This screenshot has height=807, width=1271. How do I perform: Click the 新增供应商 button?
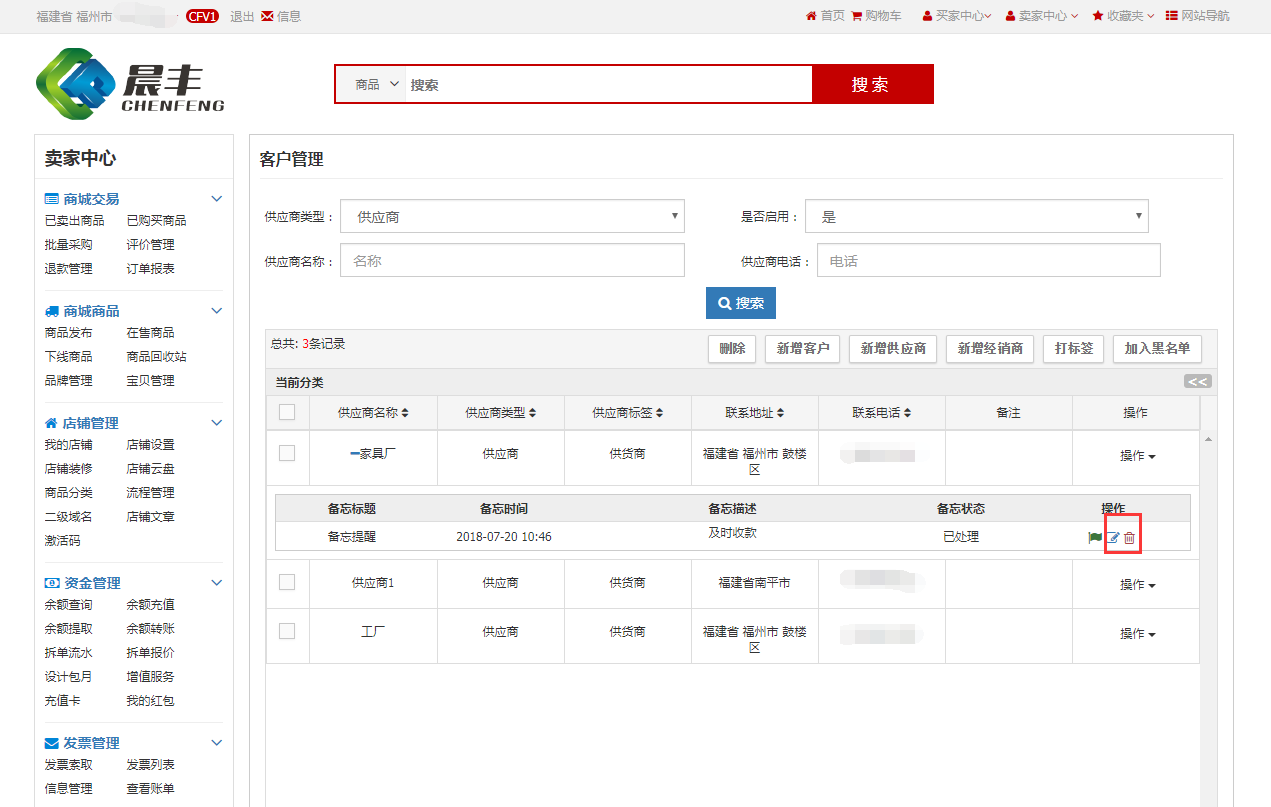892,349
